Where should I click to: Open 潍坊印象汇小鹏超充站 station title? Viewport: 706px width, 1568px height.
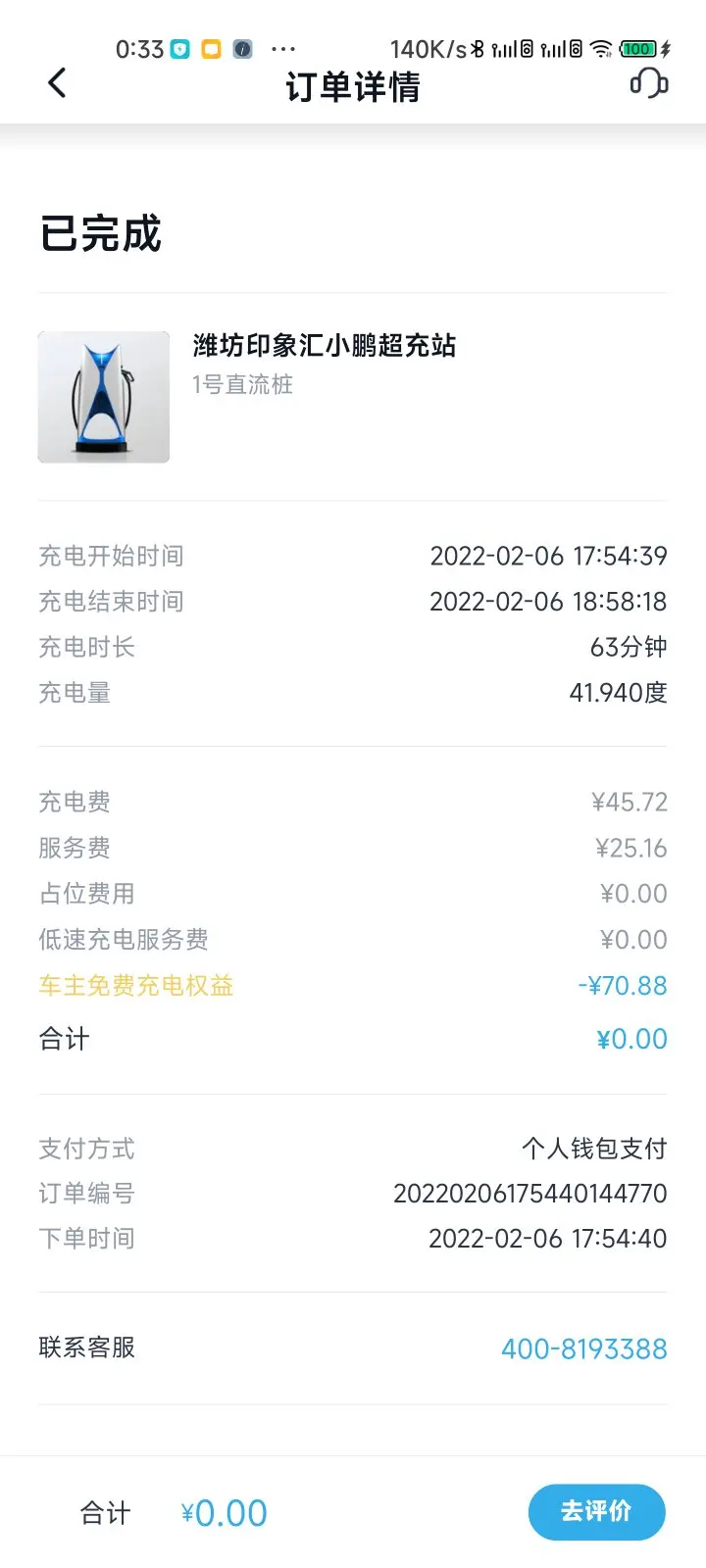[325, 345]
